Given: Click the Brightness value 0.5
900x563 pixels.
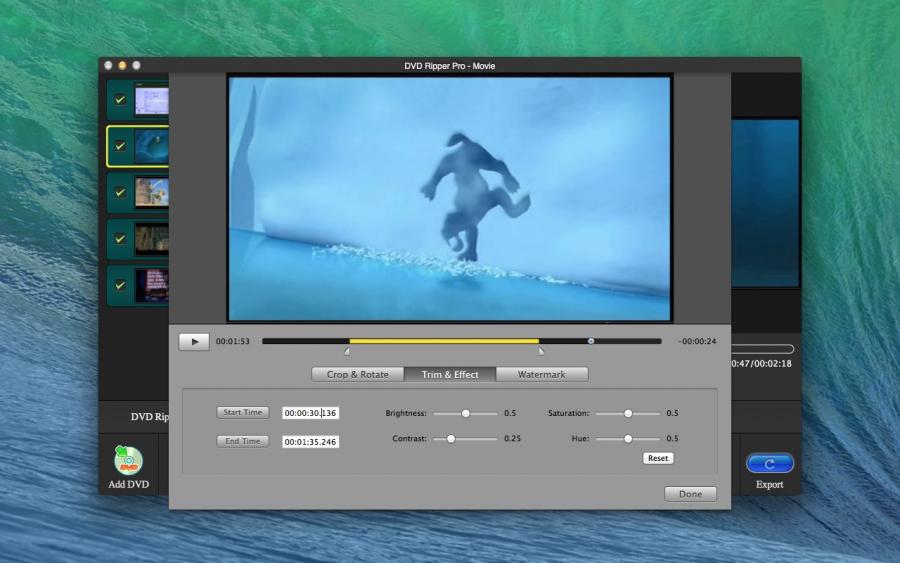Looking at the screenshot, I should click(510, 413).
